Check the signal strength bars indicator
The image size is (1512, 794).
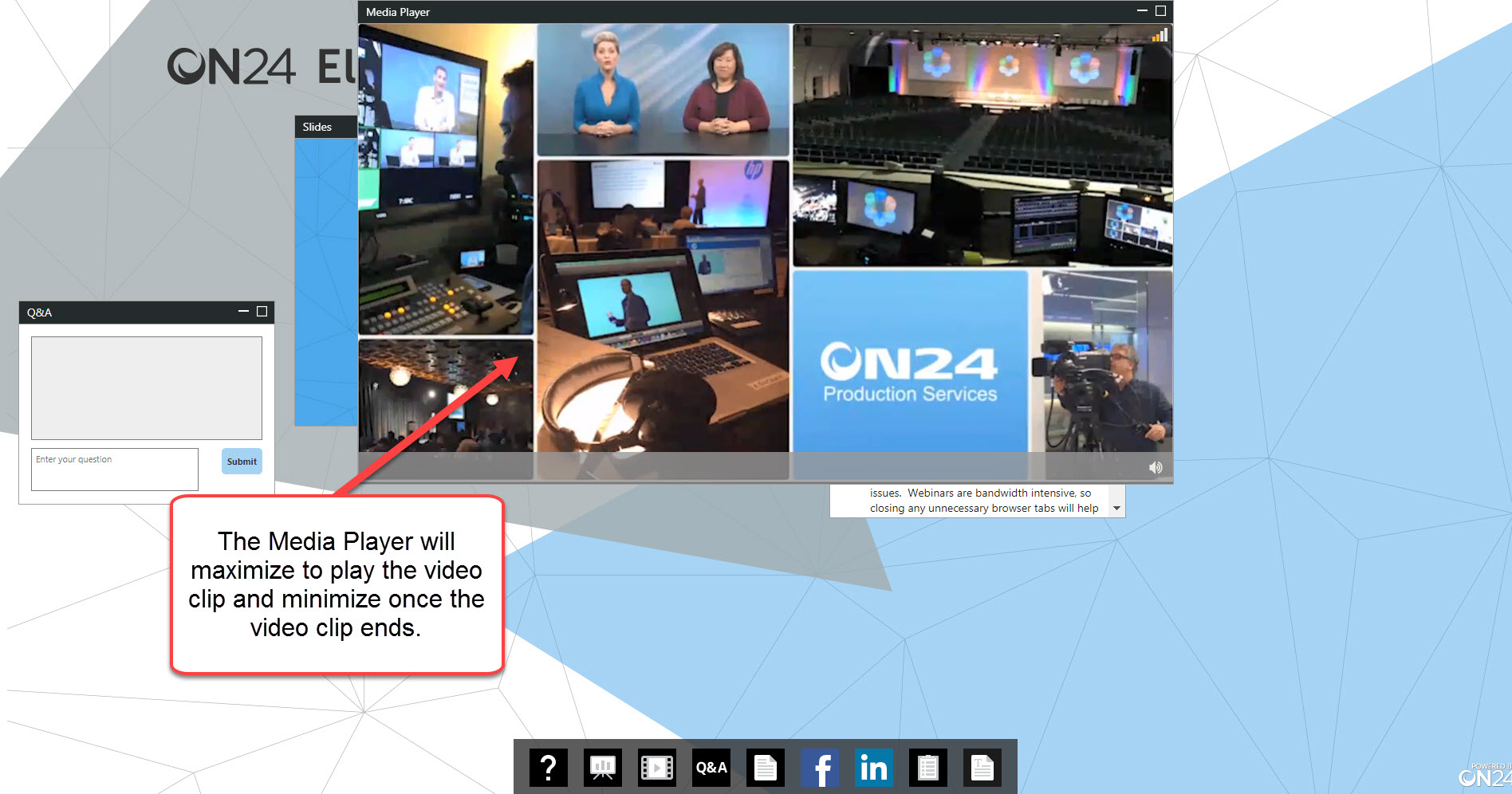coord(1160,35)
